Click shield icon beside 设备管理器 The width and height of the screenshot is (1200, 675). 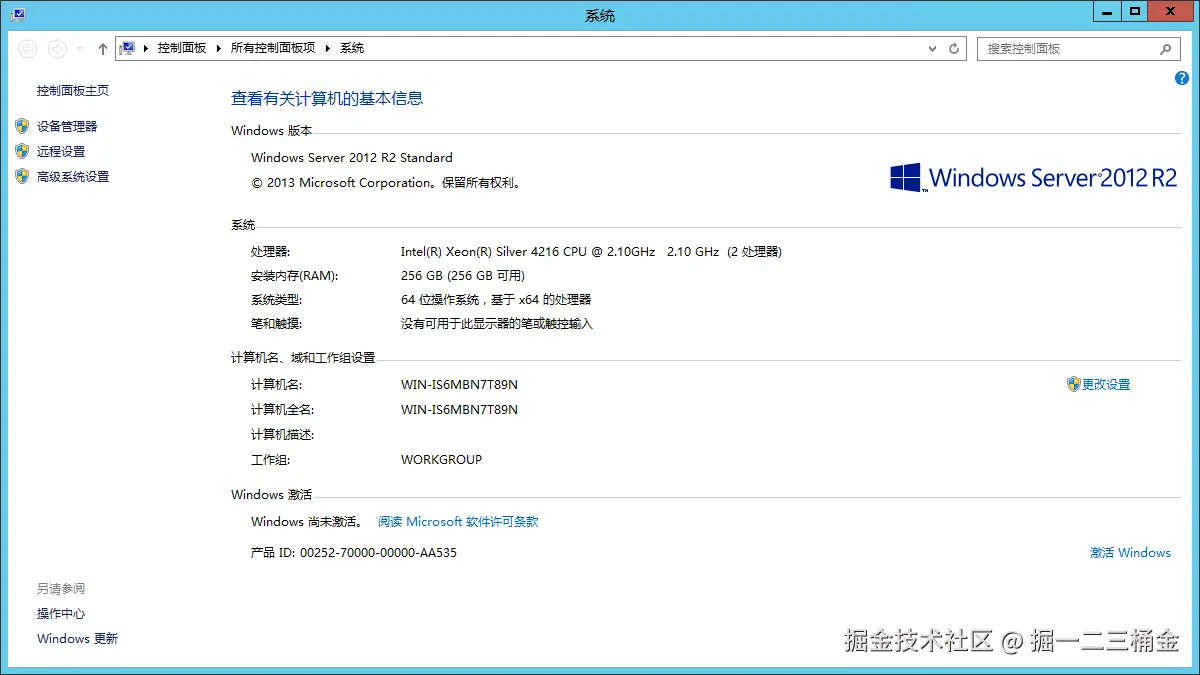pyautogui.click(x=22, y=126)
